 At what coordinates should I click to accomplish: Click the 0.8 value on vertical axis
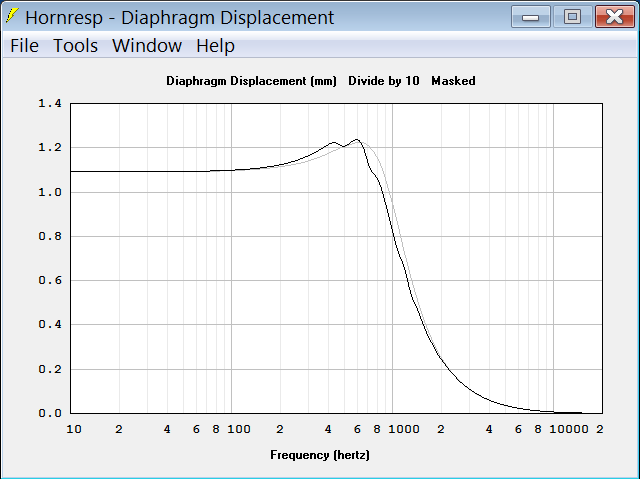50,236
